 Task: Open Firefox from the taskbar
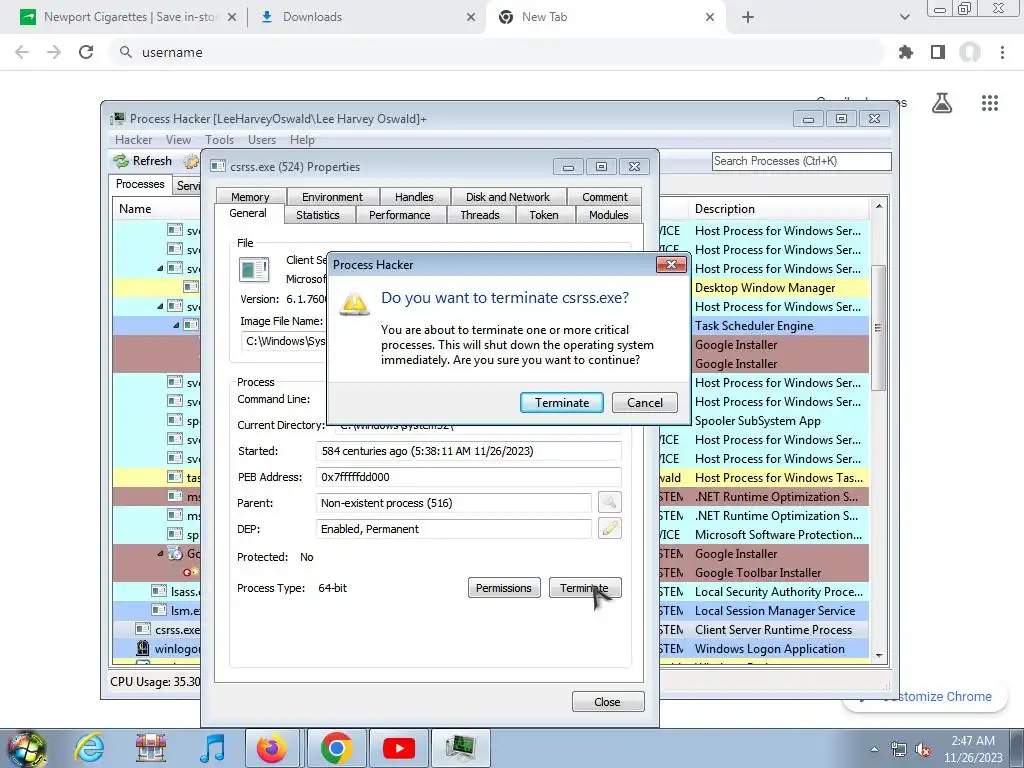(272, 748)
